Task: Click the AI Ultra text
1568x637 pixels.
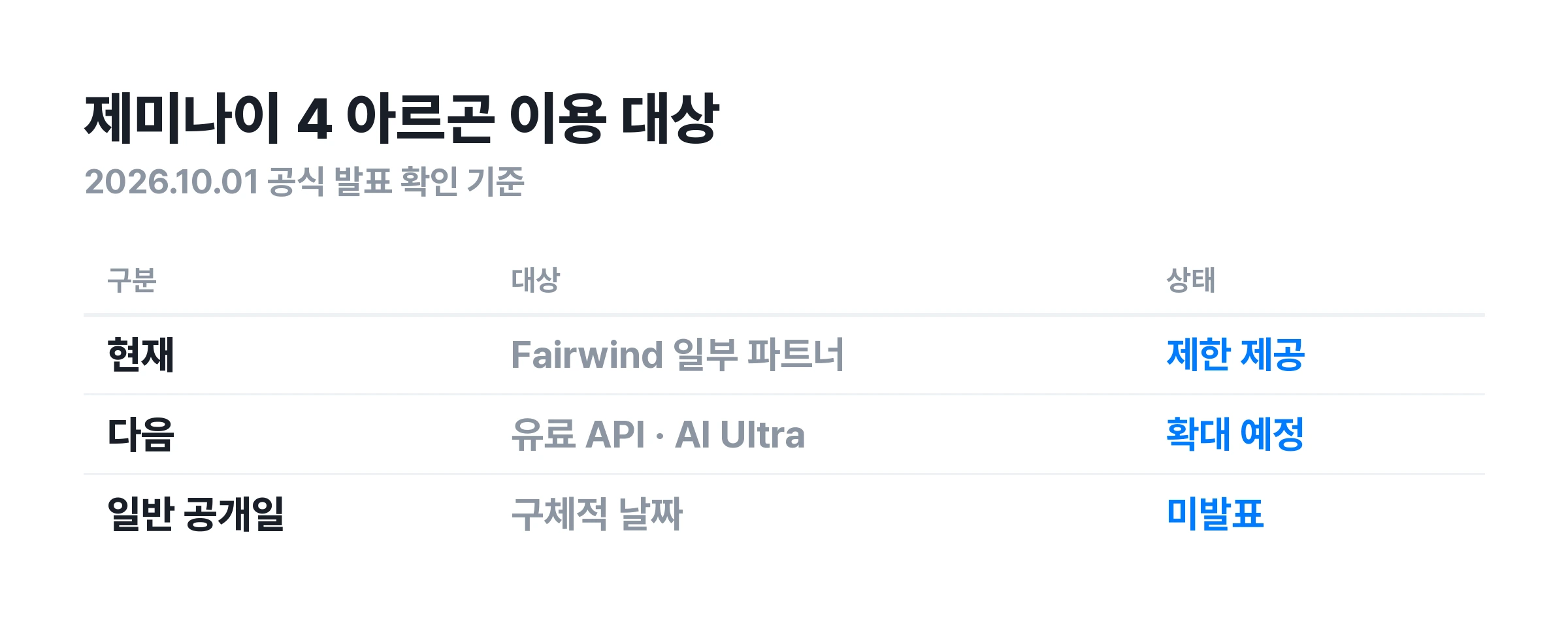Action: [x=740, y=434]
